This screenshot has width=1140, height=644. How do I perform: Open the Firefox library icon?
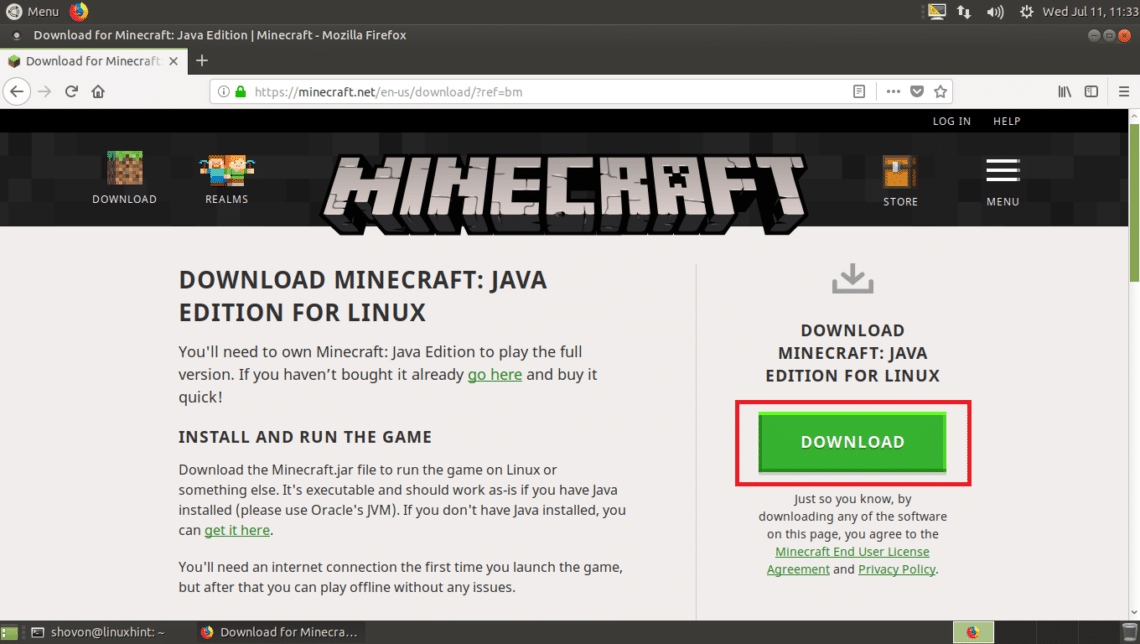(x=1064, y=92)
